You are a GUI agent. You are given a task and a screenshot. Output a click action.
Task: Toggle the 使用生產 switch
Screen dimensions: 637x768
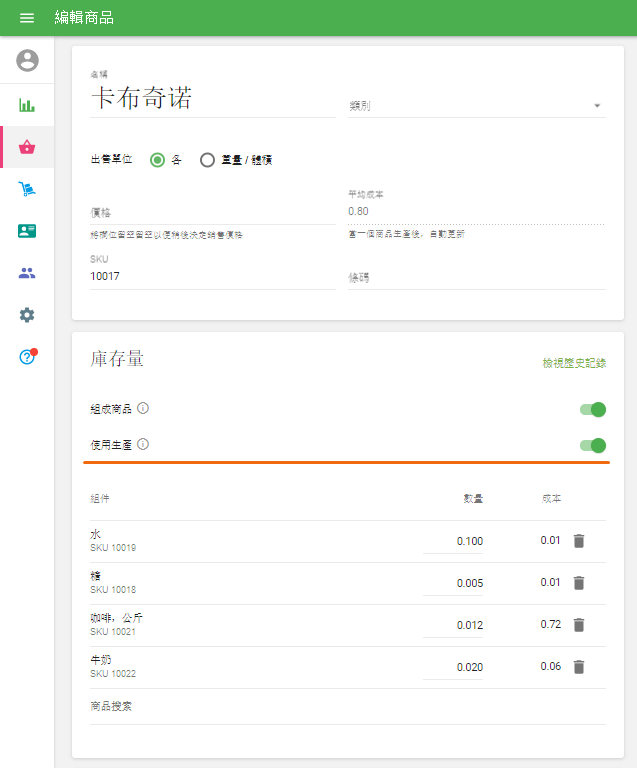point(593,445)
